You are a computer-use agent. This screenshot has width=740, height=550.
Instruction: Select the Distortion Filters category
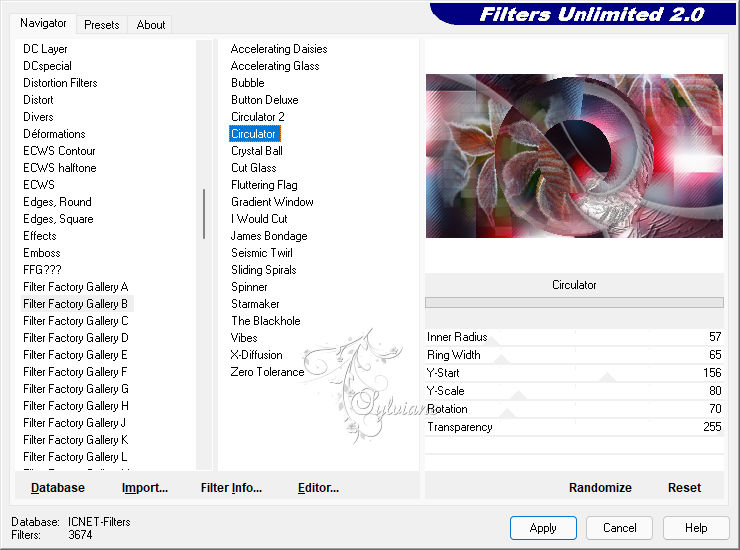[60, 83]
